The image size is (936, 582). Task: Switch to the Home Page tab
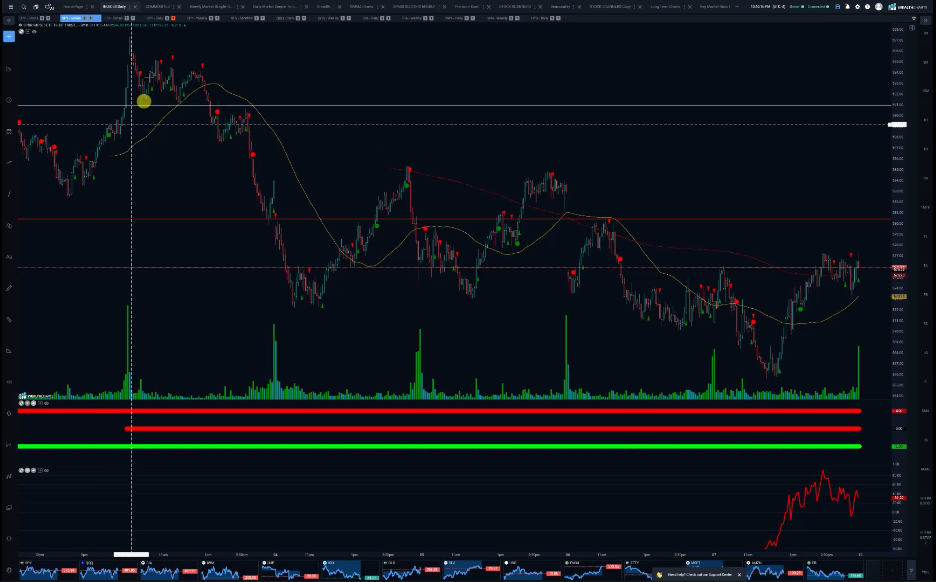coord(73,7)
